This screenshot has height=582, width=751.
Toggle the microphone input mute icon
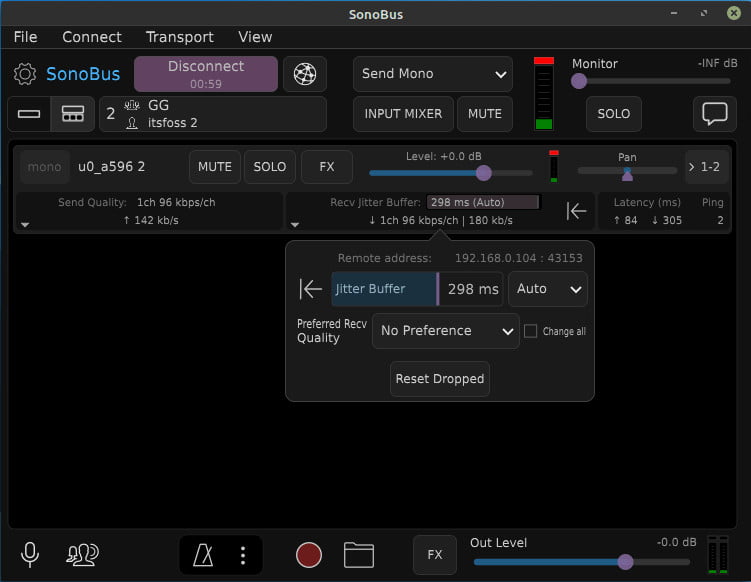[30, 555]
